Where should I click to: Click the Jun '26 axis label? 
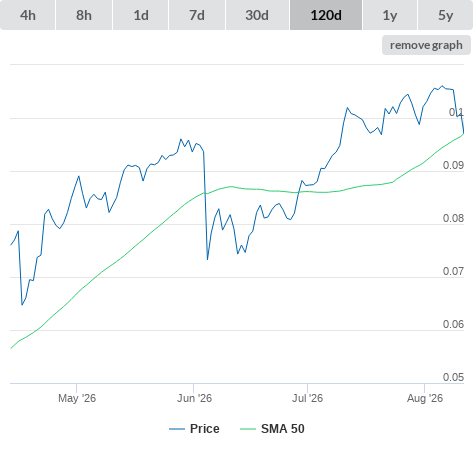(194, 398)
